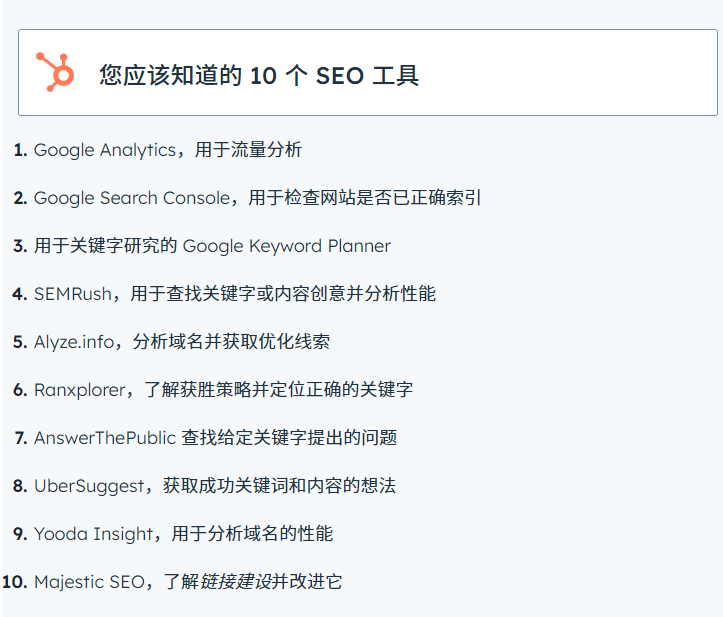The image size is (723, 617).
Task: Click the list number "5." marker
Action: point(20,342)
